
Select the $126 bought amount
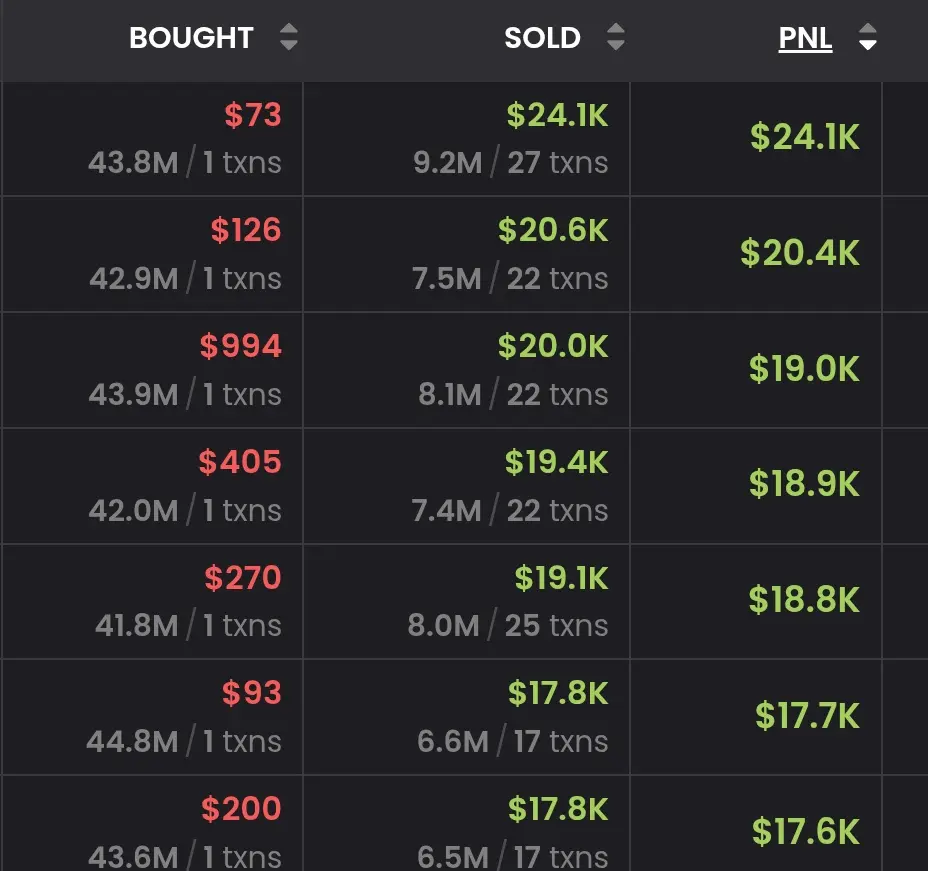[246, 230]
